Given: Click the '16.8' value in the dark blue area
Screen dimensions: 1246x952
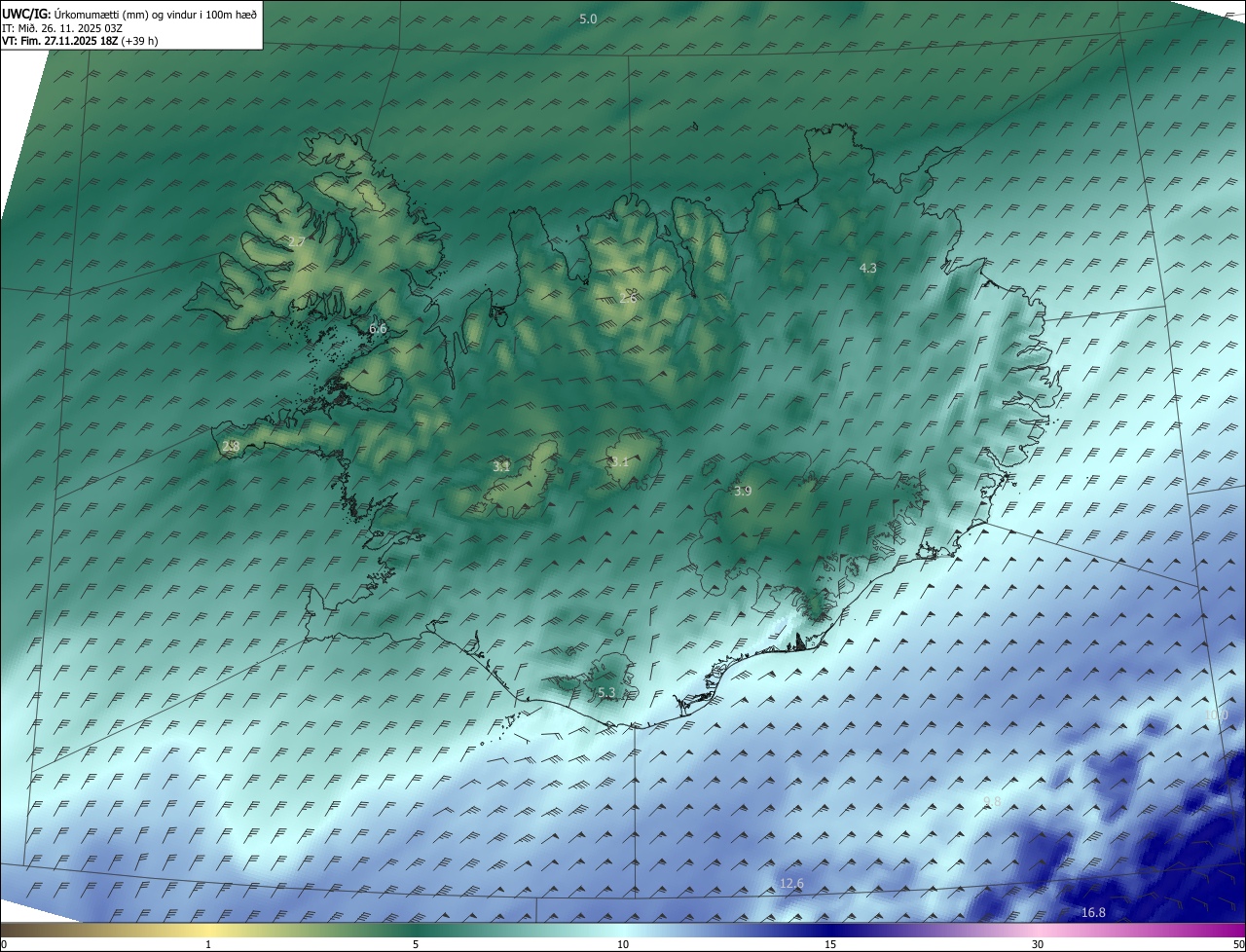Looking at the screenshot, I should (x=1093, y=913).
